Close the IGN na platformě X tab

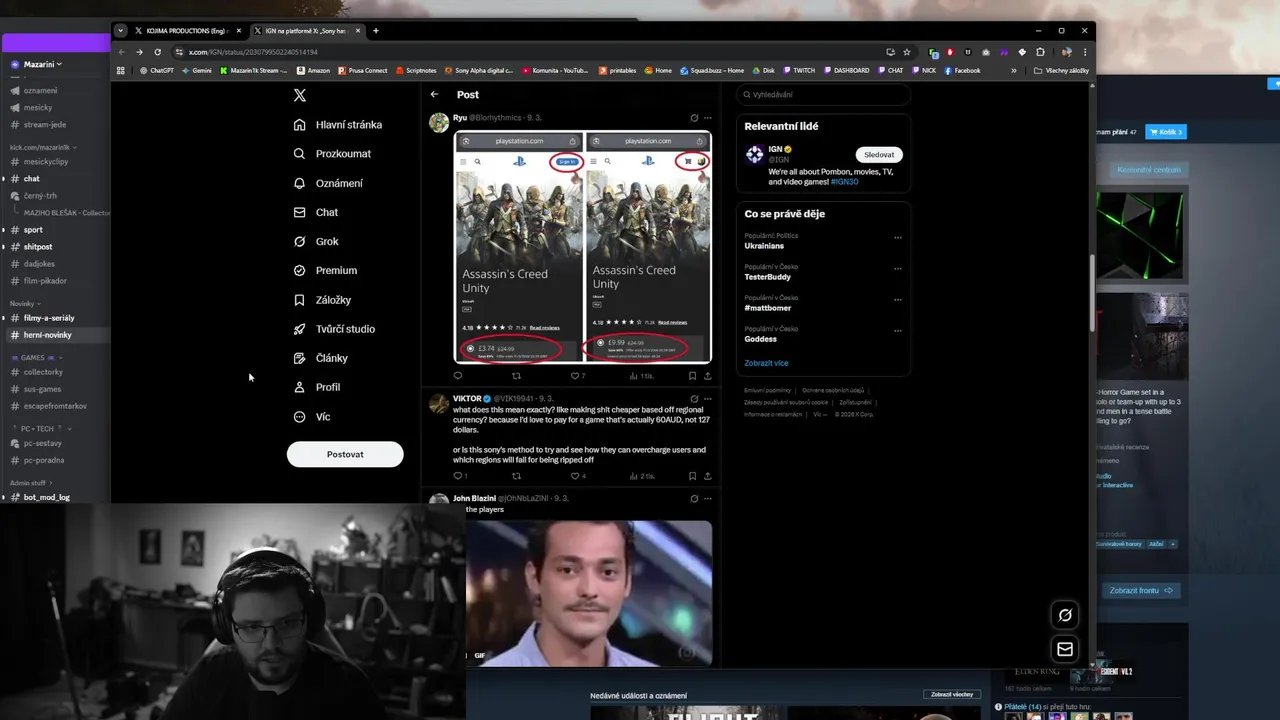click(x=358, y=31)
